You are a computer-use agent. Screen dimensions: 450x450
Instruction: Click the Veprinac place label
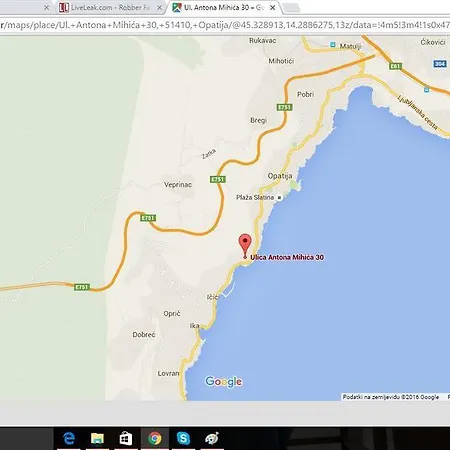point(178,185)
